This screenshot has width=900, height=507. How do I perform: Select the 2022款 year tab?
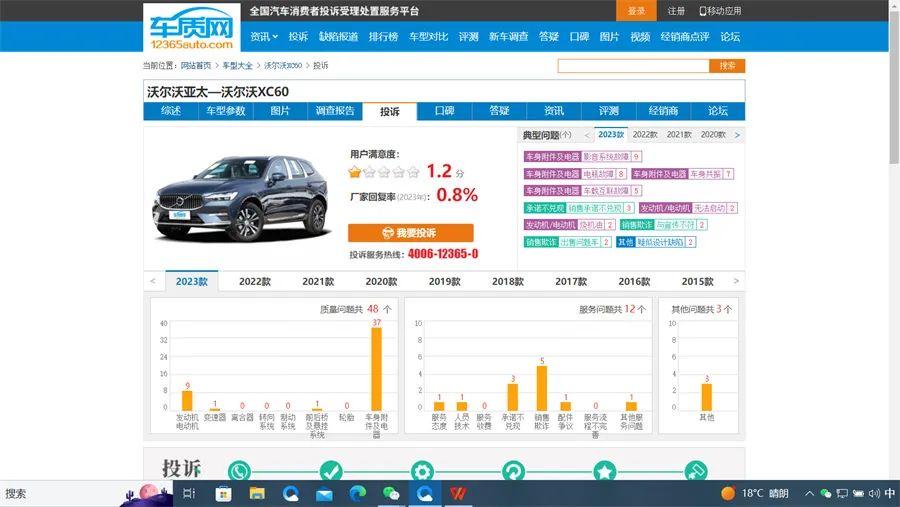(255, 282)
